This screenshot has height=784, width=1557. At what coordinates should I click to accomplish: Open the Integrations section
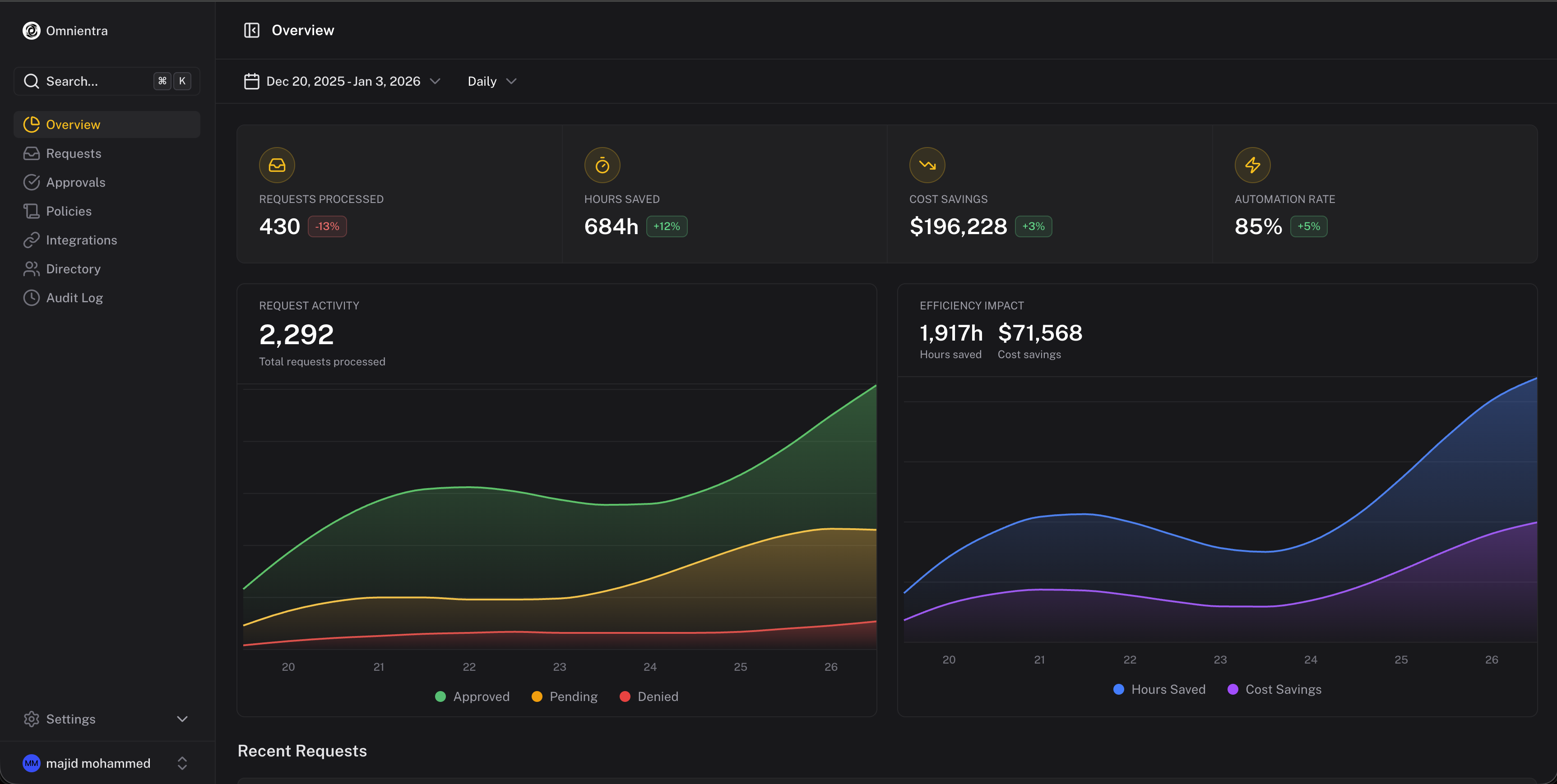[x=82, y=240]
